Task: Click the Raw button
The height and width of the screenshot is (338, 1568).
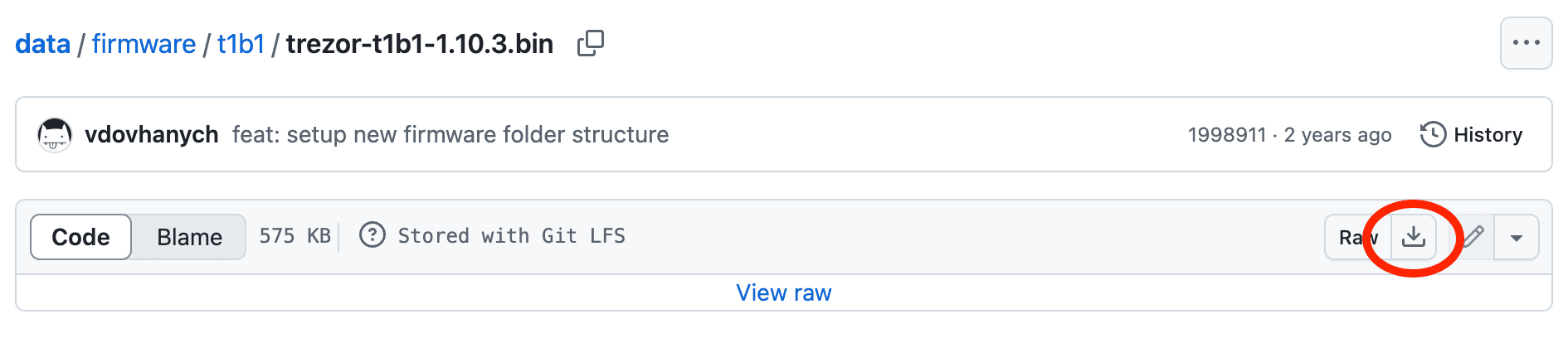Action: [1358, 237]
